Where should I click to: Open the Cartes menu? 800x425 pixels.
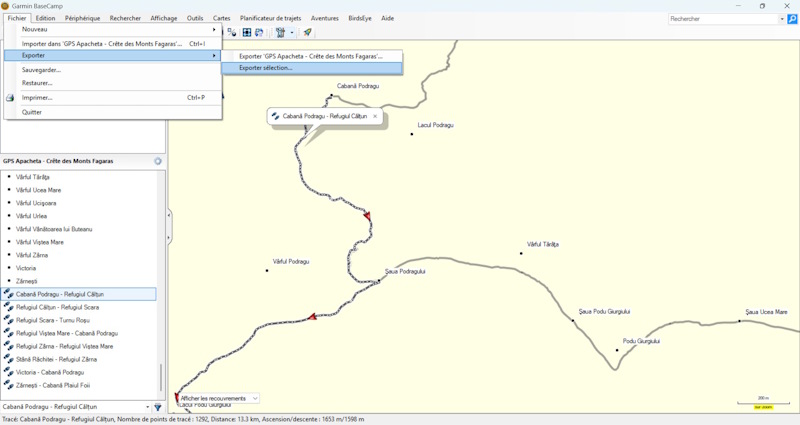coord(221,18)
